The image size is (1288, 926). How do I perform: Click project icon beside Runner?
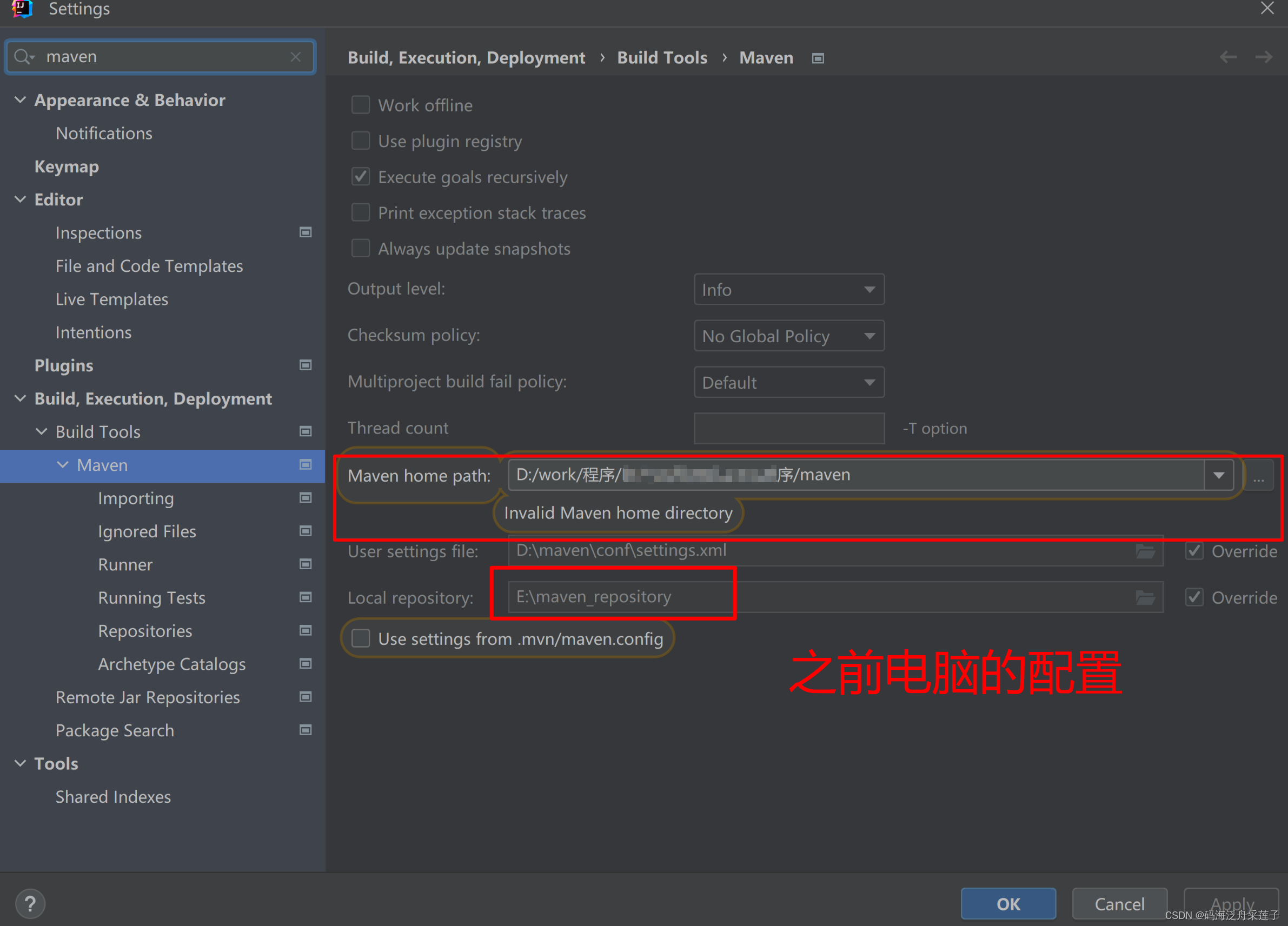[306, 564]
